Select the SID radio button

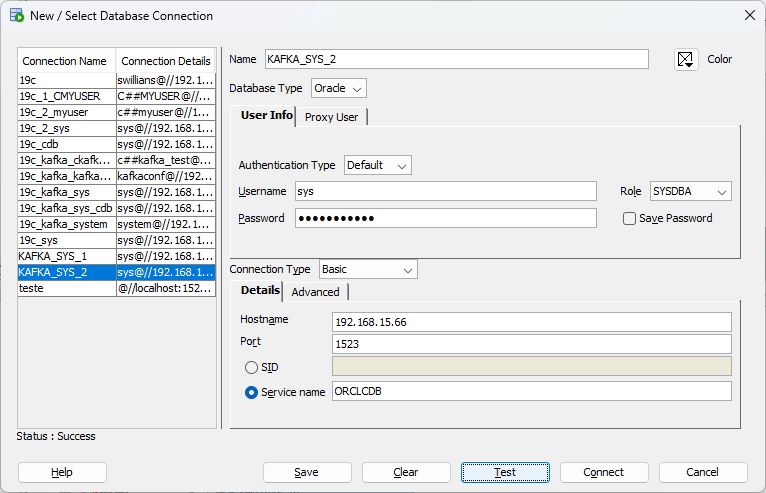(251, 367)
